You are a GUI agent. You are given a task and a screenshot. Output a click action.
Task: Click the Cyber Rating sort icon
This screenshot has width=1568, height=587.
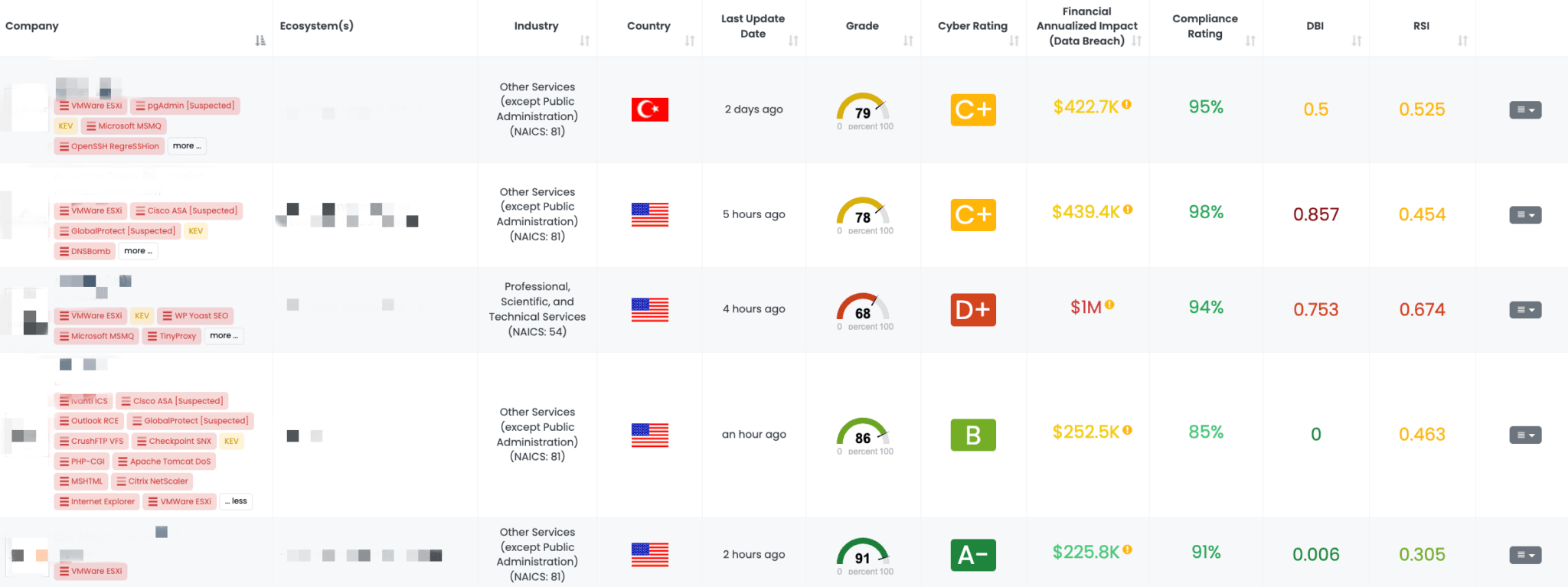click(1014, 41)
